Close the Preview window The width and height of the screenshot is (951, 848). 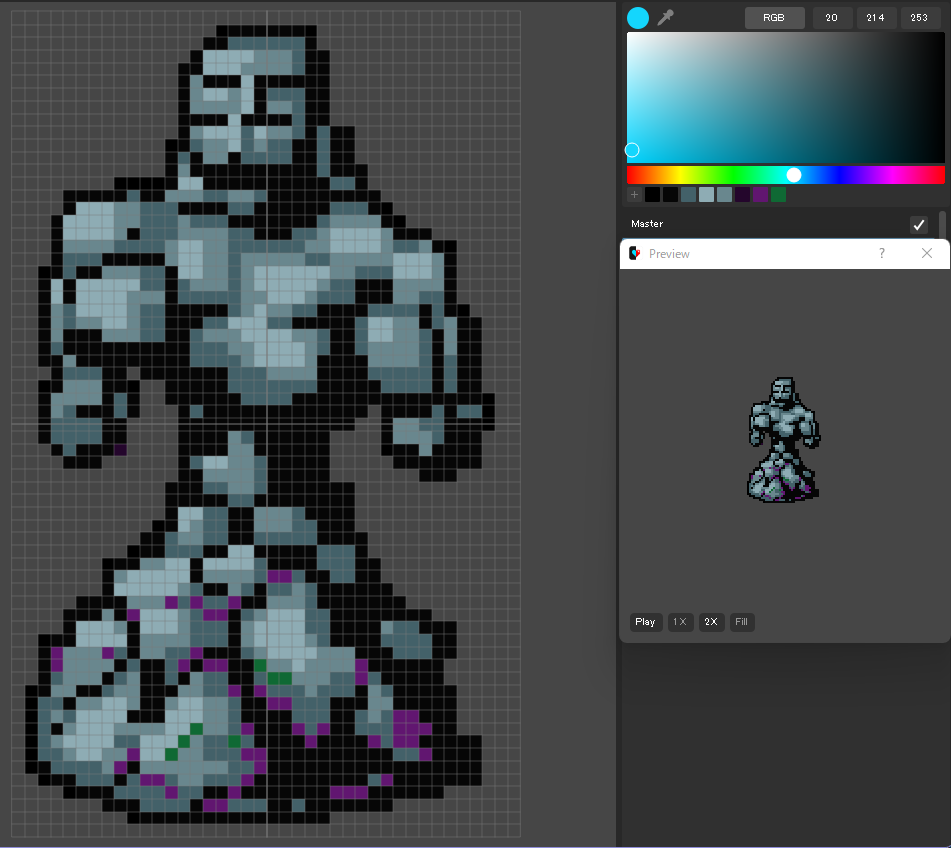tap(927, 253)
